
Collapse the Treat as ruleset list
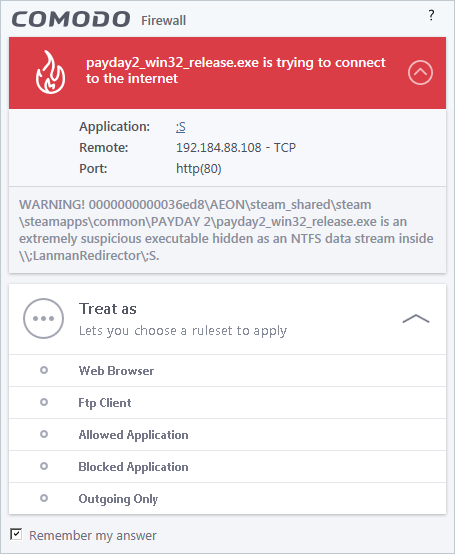point(416,318)
